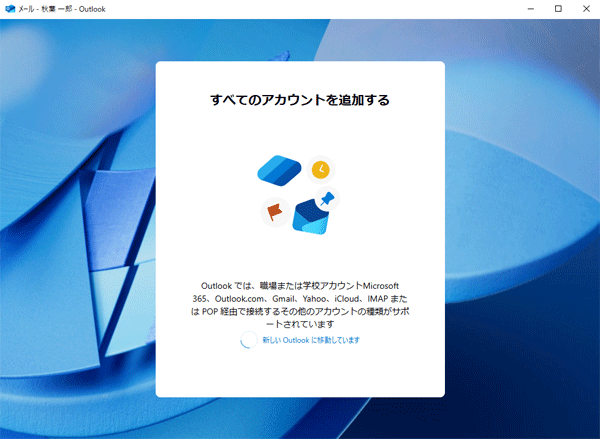Click the yellow clock illustration icon
600x439 pixels.
(321, 170)
